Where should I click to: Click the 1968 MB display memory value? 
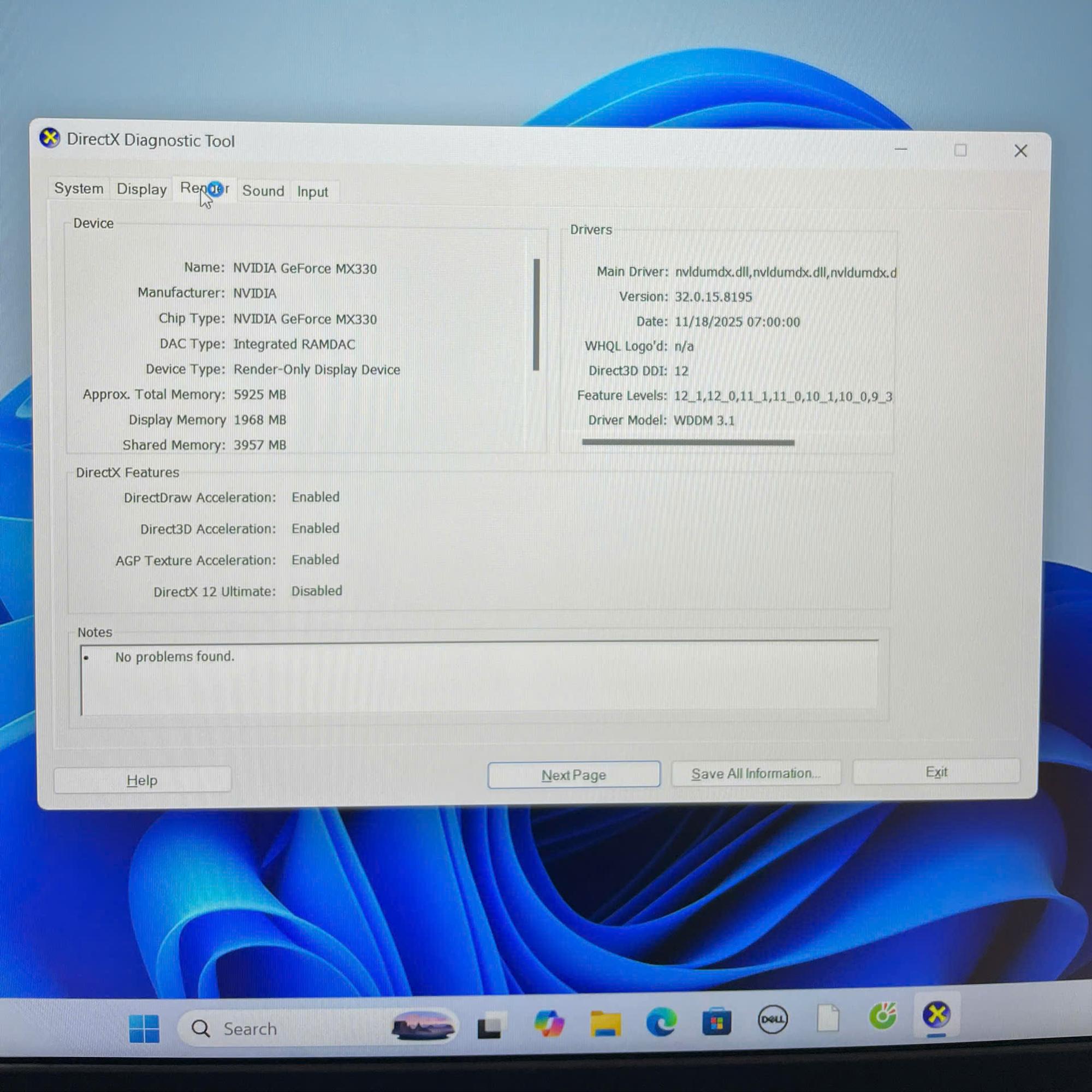(x=260, y=420)
